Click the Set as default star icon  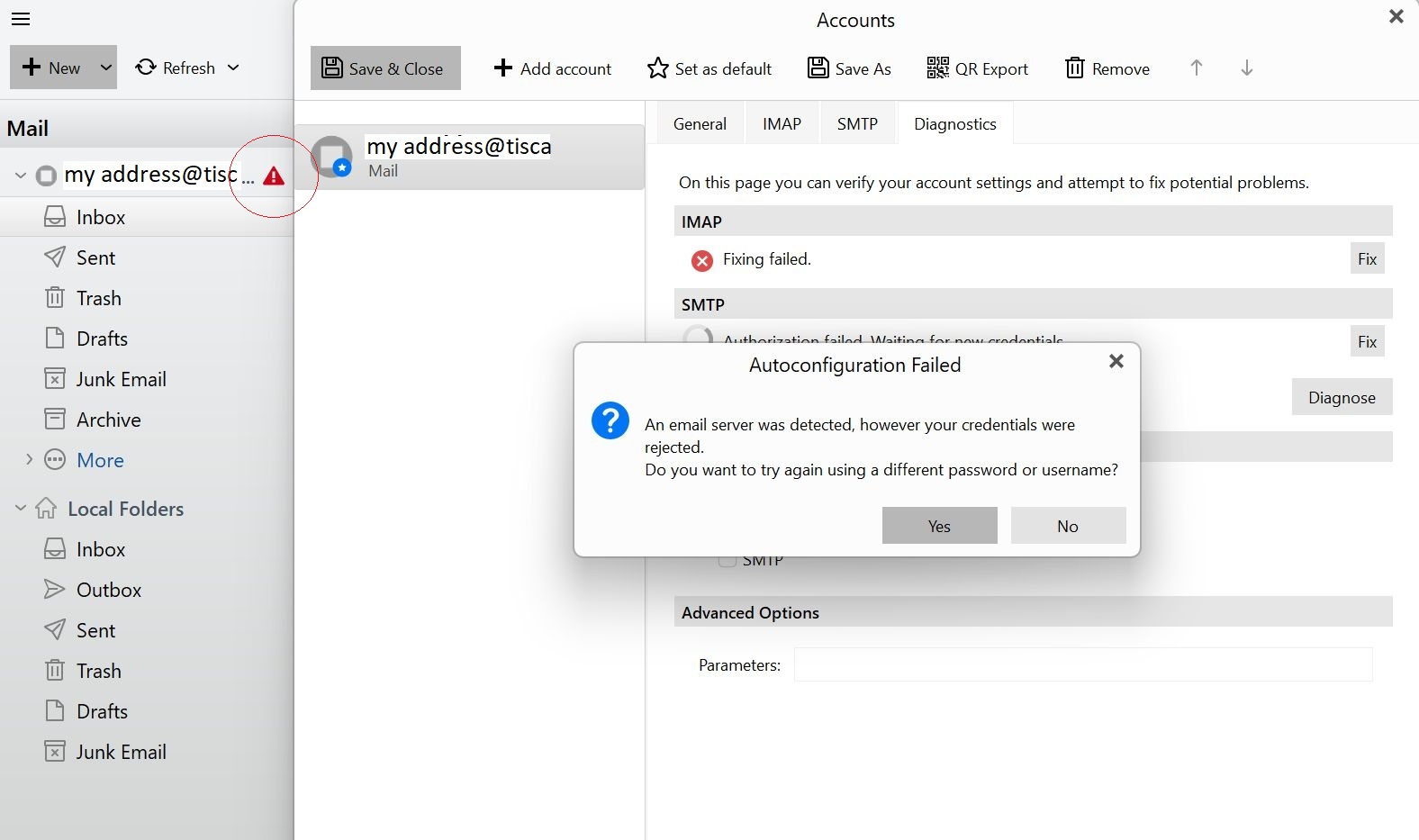658,68
